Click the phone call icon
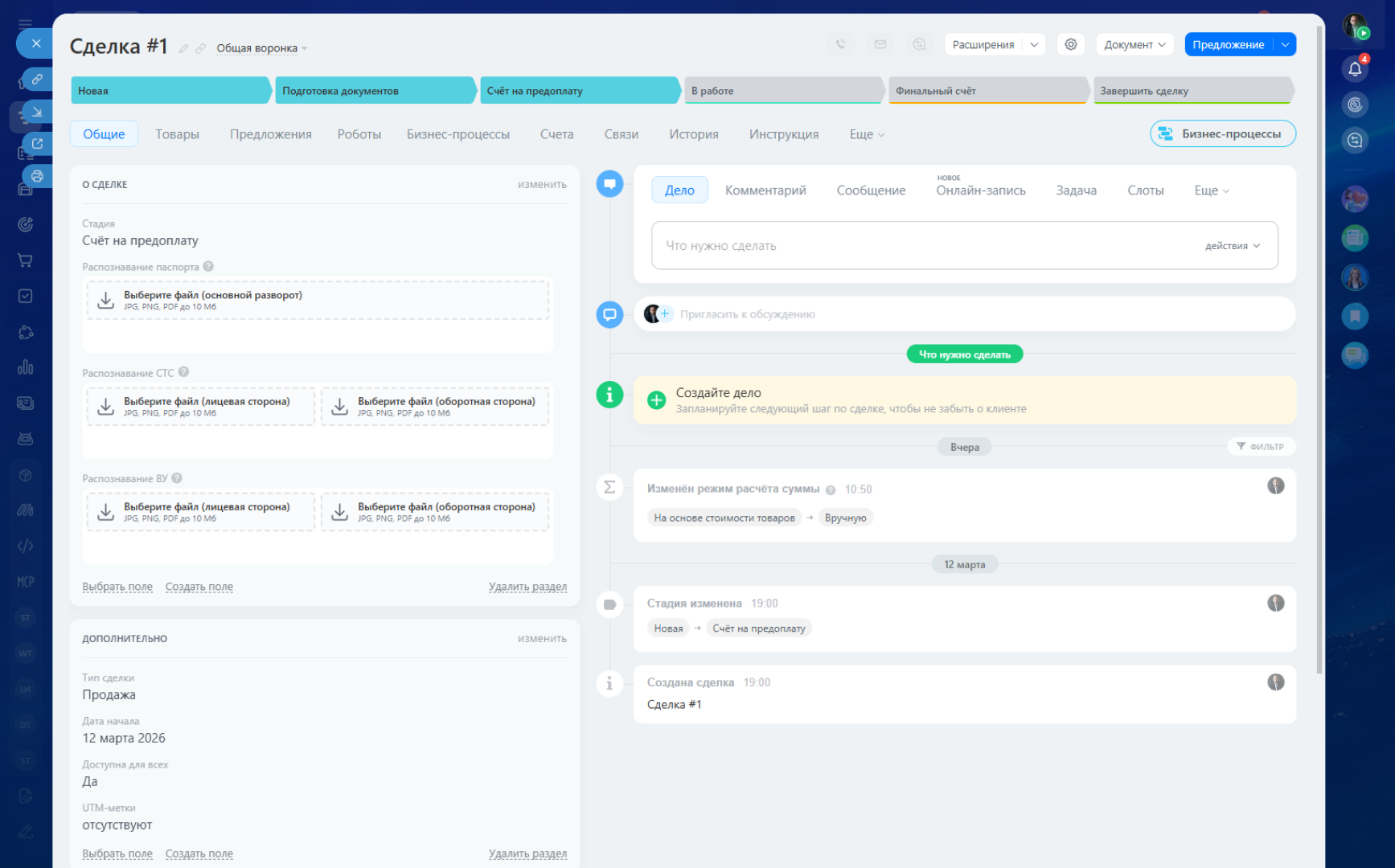The image size is (1399, 868). (x=840, y=45)
